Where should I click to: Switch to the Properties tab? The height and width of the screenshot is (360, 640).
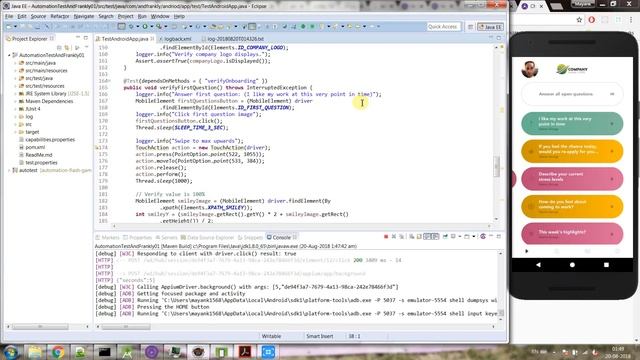[x=138, y=237]
